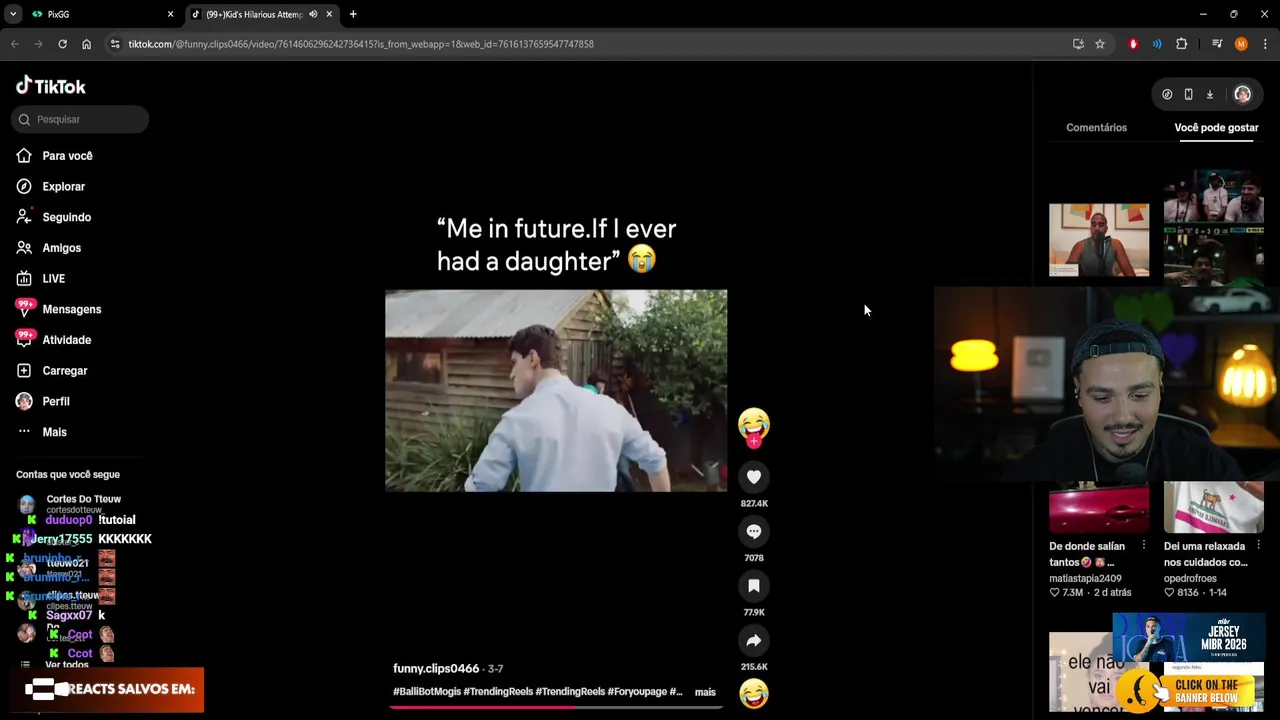The height and width of the screenshot is (720, 1280).
Task: Switch to the Comentários tab
Action: (1096, 128)
